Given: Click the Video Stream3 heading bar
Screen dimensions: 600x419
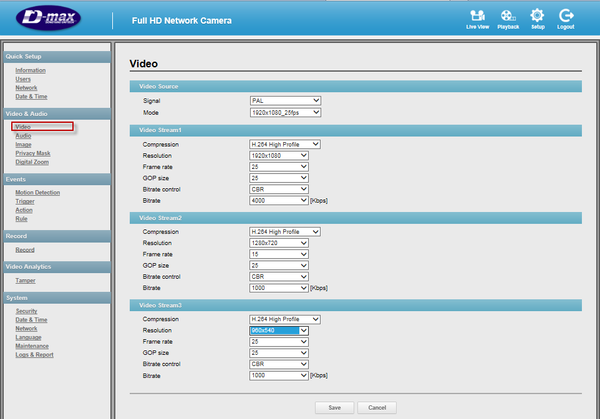Looking at the screenshot, I should tap(355, 305).
